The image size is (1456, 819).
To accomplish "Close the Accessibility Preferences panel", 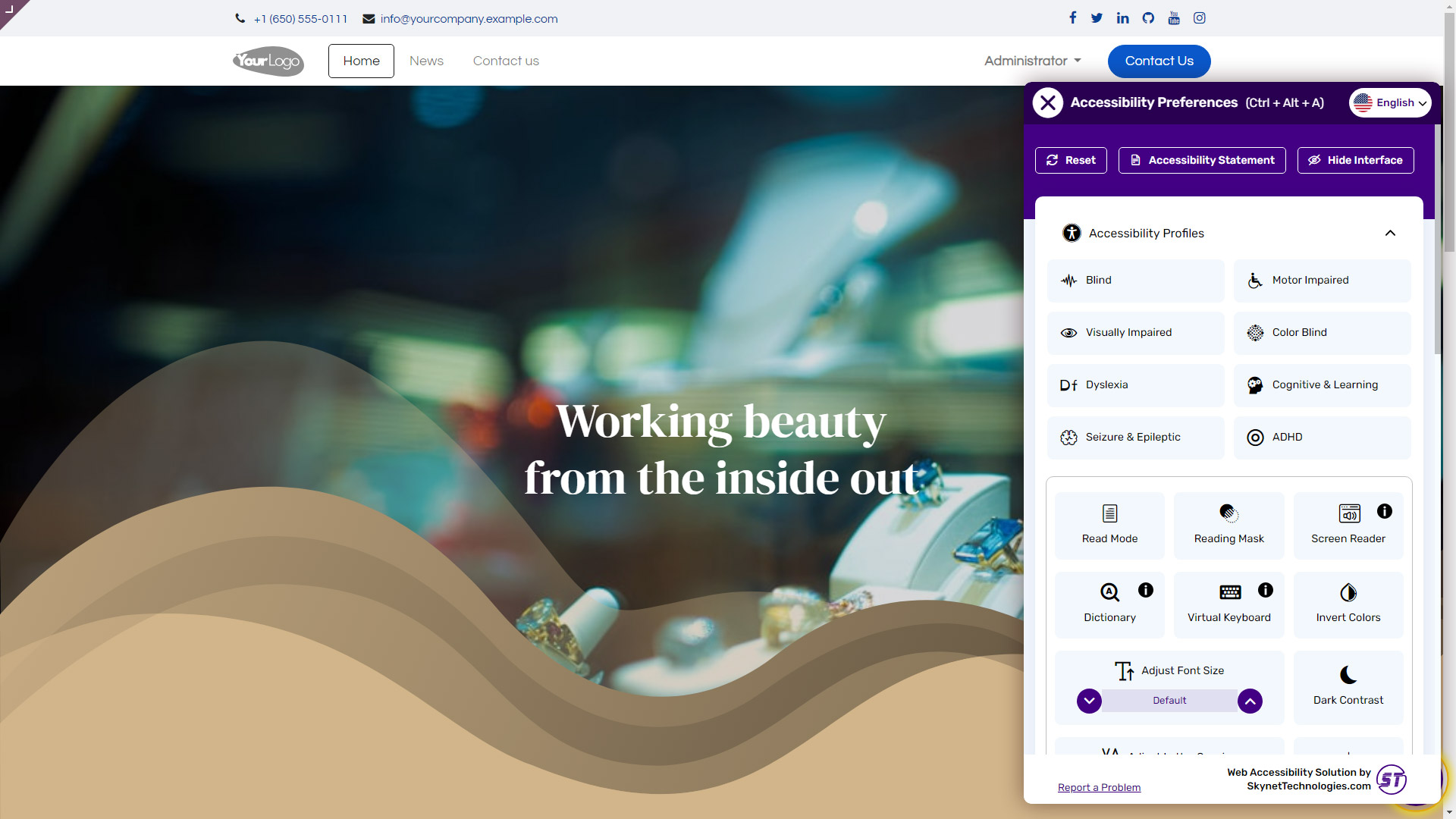I will pyautogui.click(x=1047, y=102).
